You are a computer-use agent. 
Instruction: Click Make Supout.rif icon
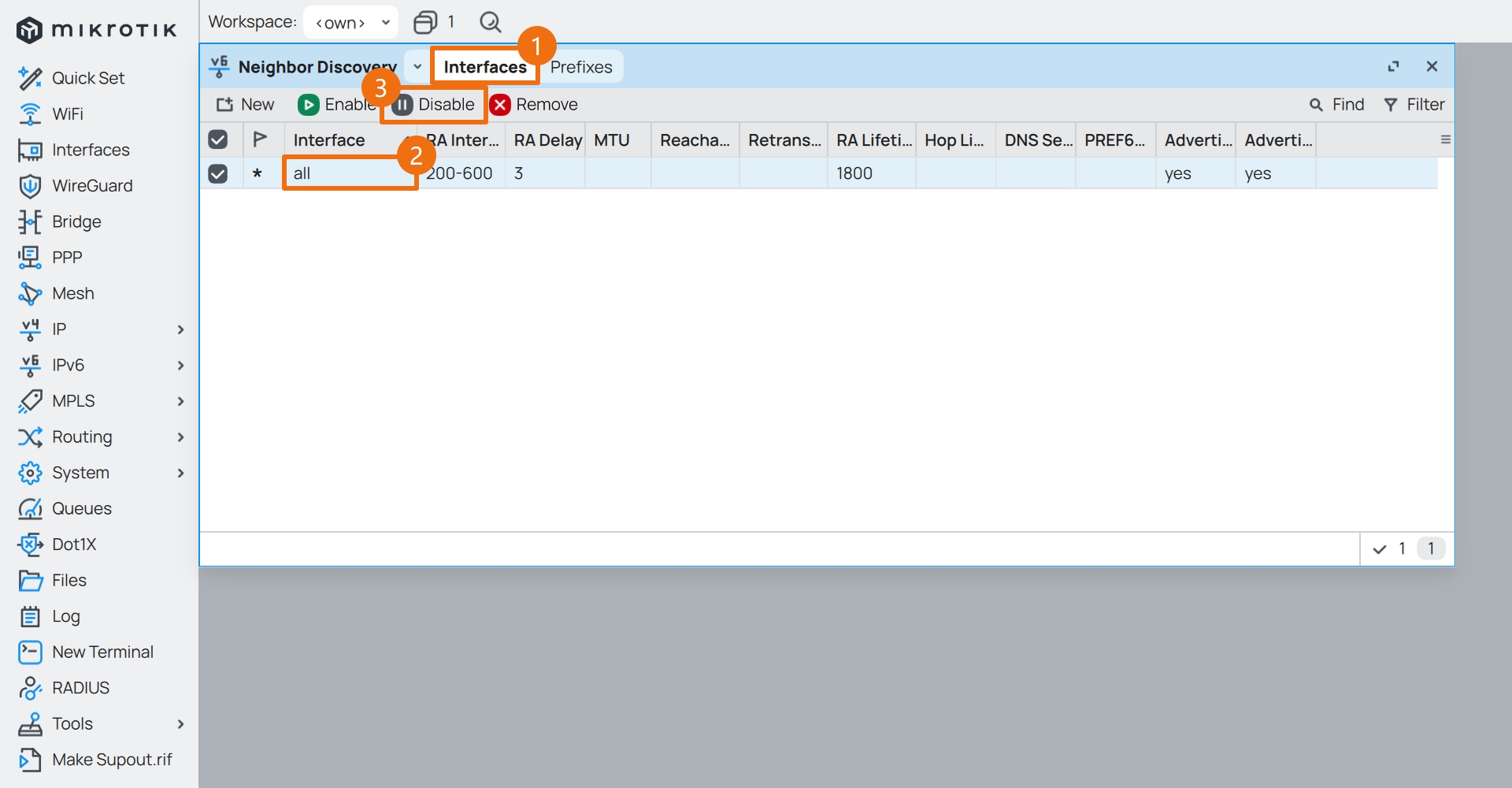[30, 760]
